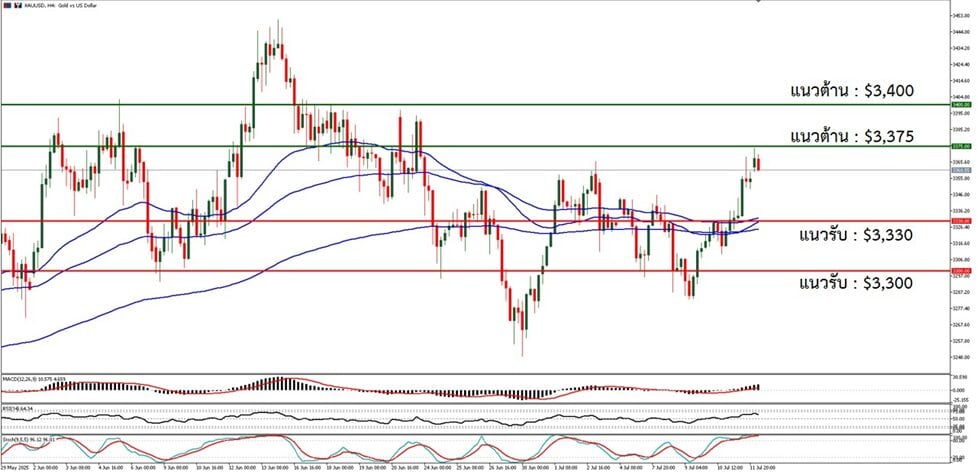Viewport: 977px width, 472px height.
Task: Click the 11 Jul 20:00 time axis label
Action: (750, 467)
